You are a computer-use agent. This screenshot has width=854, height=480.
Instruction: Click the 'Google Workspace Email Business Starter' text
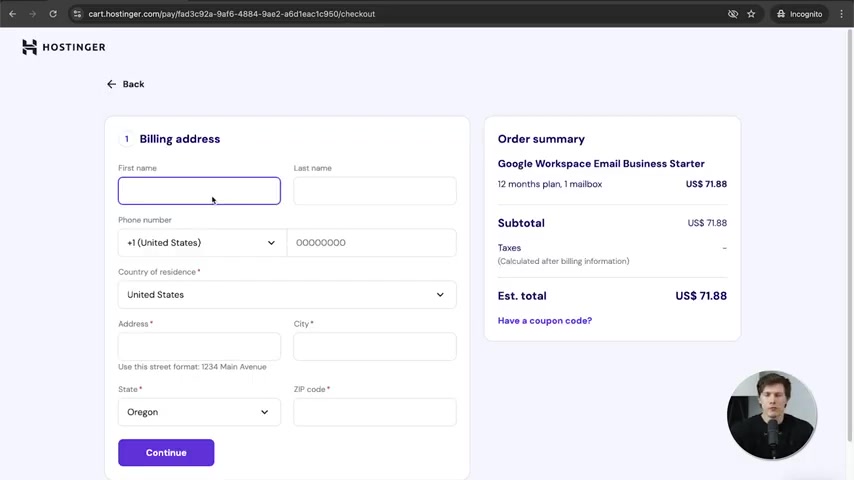click(x=601, y=163)
